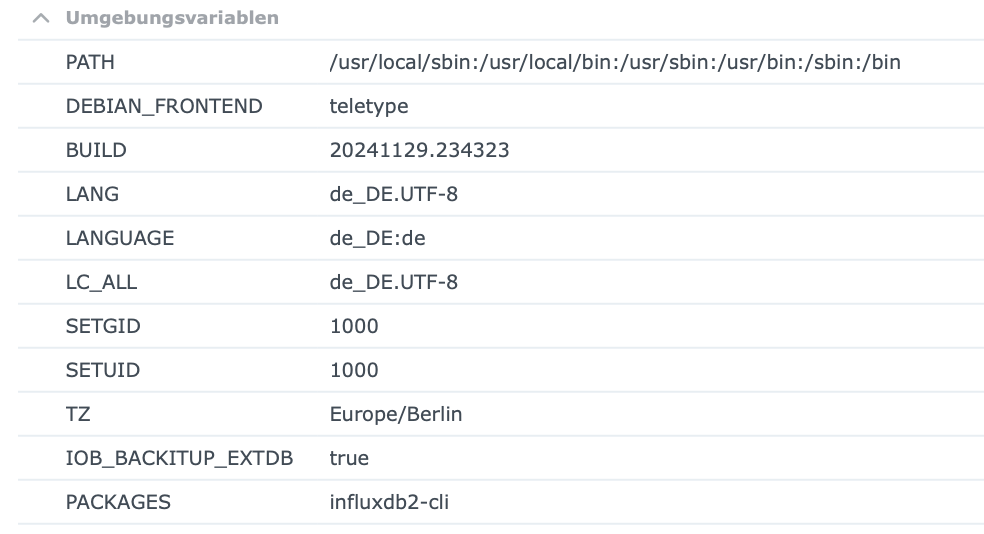Select the SETUID variable label
The height and width of the screenshot is (534, 984).
click(x=103, y=370)
